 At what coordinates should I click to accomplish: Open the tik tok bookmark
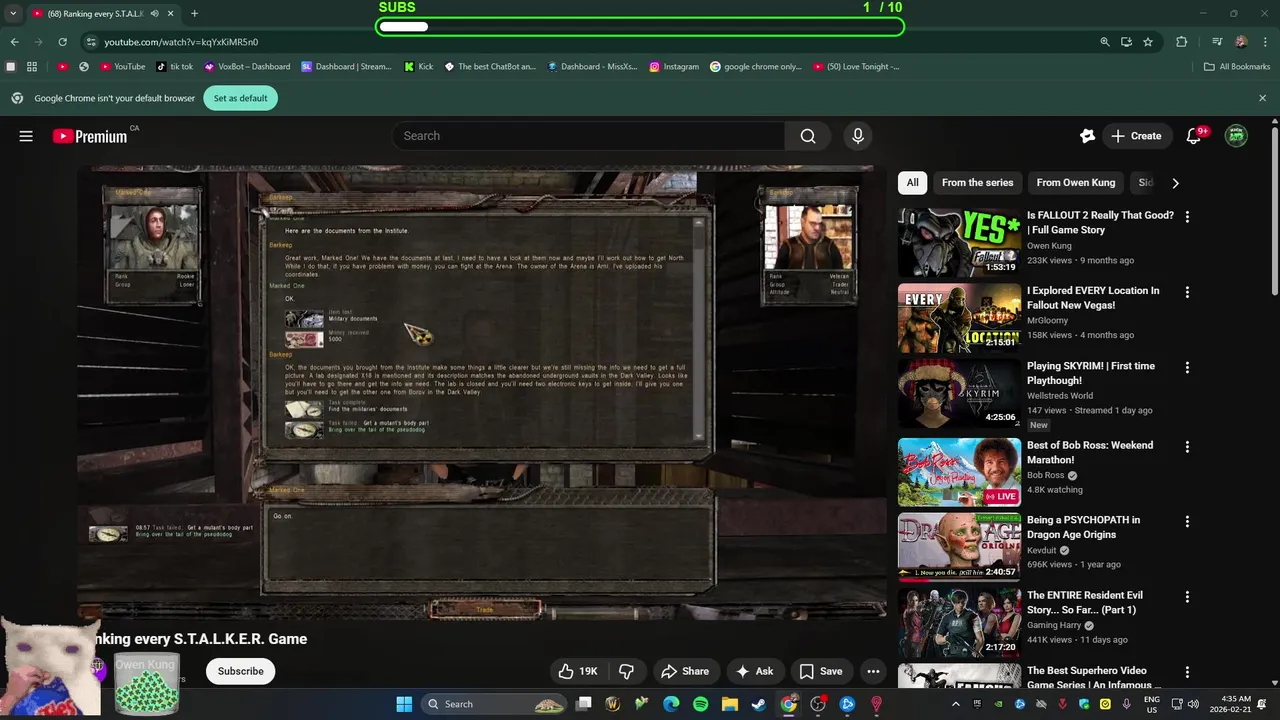pos(174,67)
